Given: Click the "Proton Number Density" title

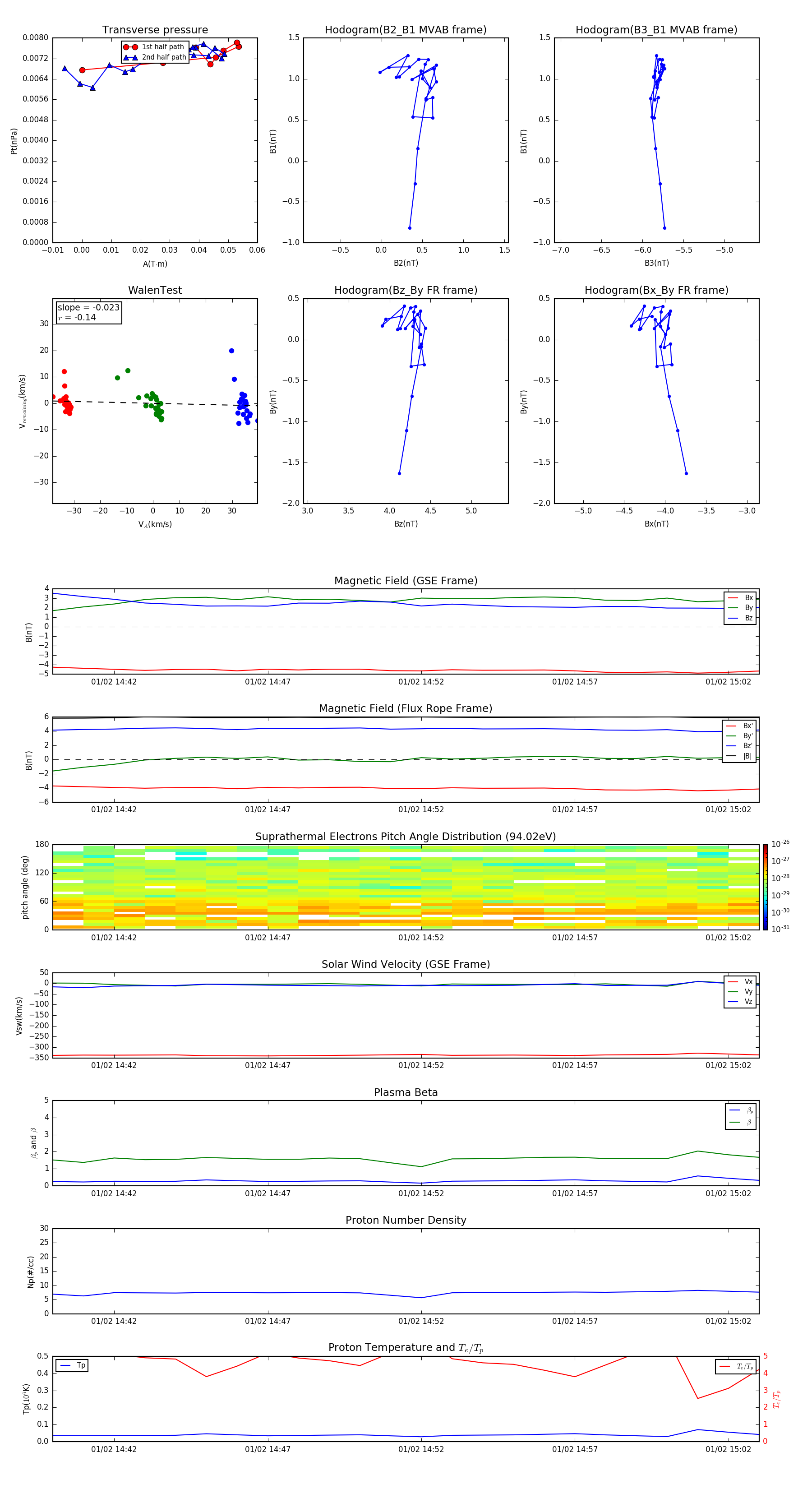Looking at the screenshot, I should tap(406, 1220).
